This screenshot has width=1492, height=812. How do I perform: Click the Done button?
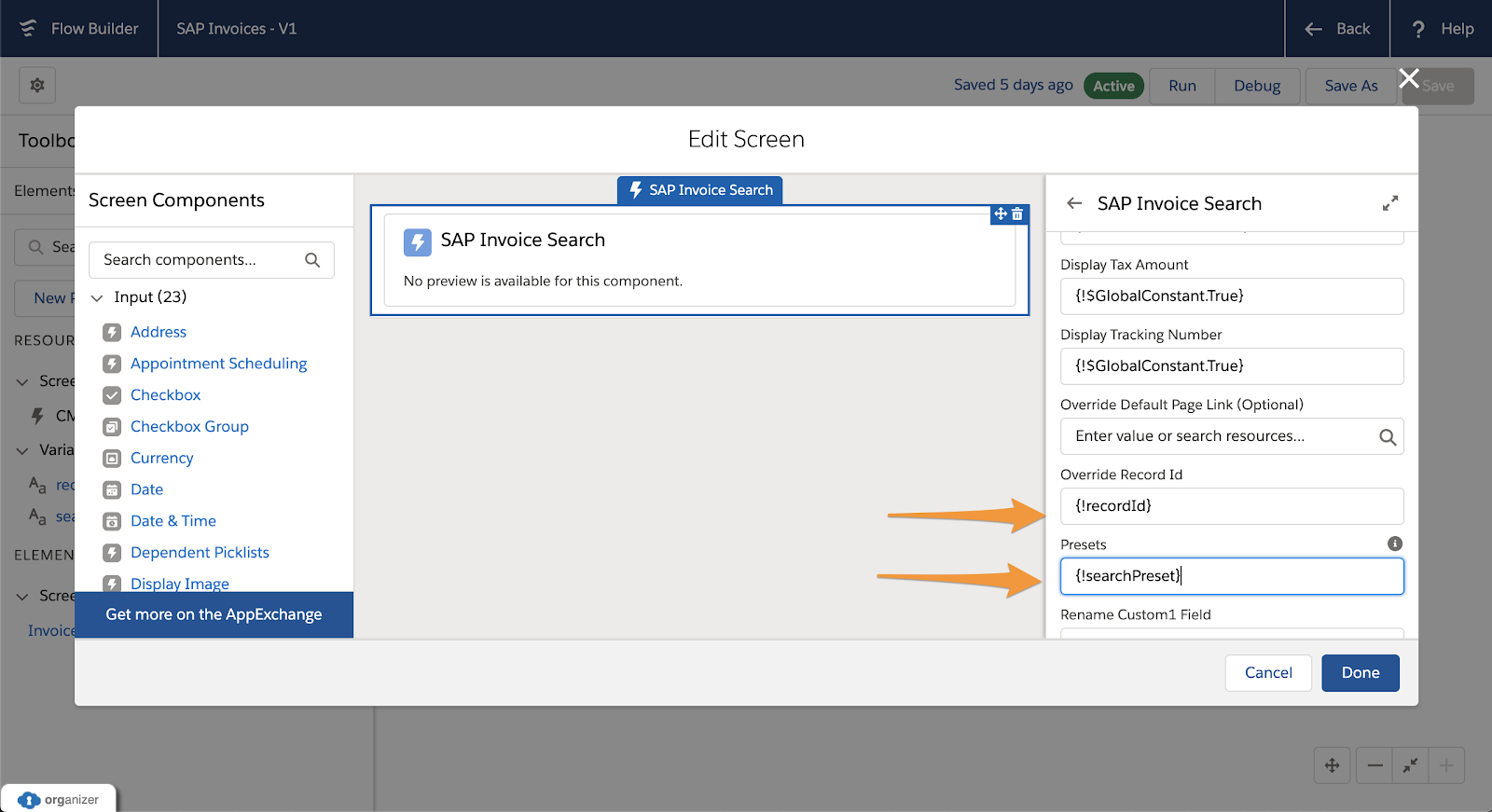1361,673
